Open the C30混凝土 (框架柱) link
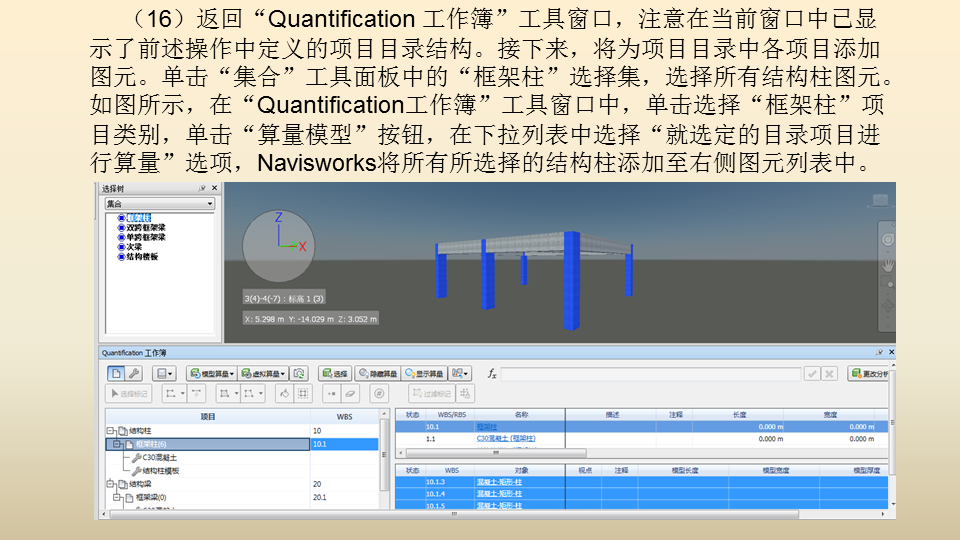The height and width of the screenshot is (540, 960). tap(506, 439)
